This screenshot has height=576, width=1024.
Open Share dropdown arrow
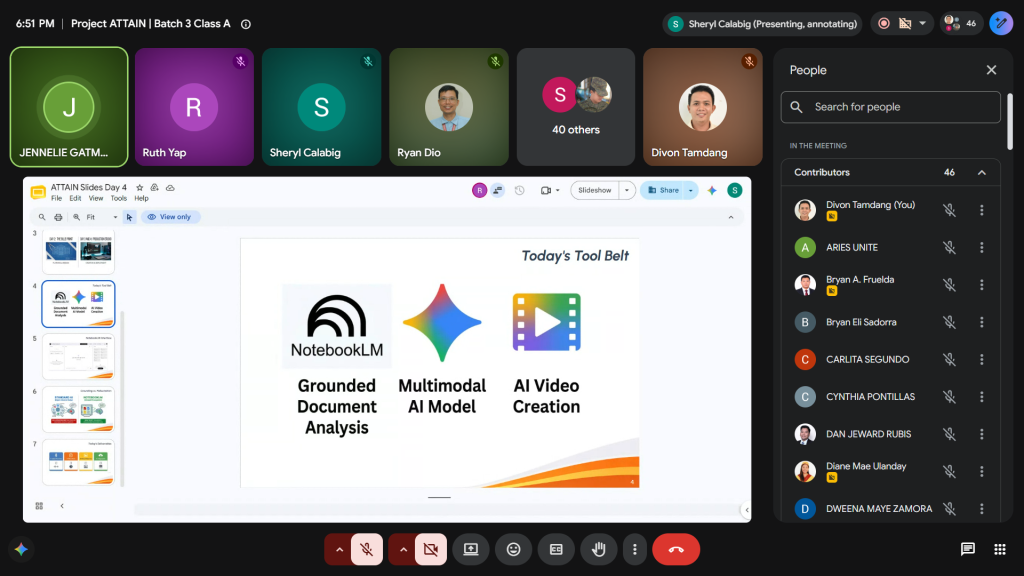[x=691, y=190]
